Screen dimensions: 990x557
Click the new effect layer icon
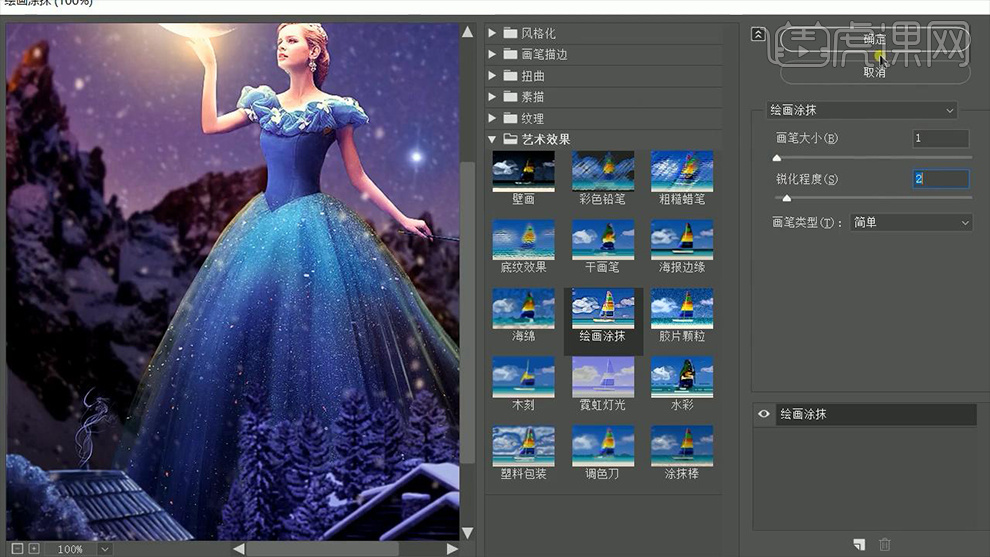(x=858, y=544)
